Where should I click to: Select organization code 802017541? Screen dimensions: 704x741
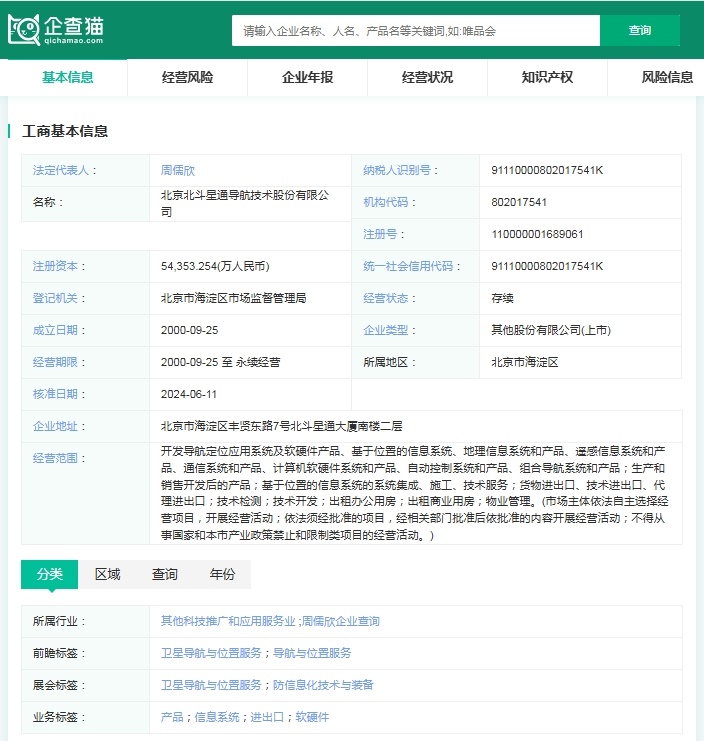tap(519, 202)
